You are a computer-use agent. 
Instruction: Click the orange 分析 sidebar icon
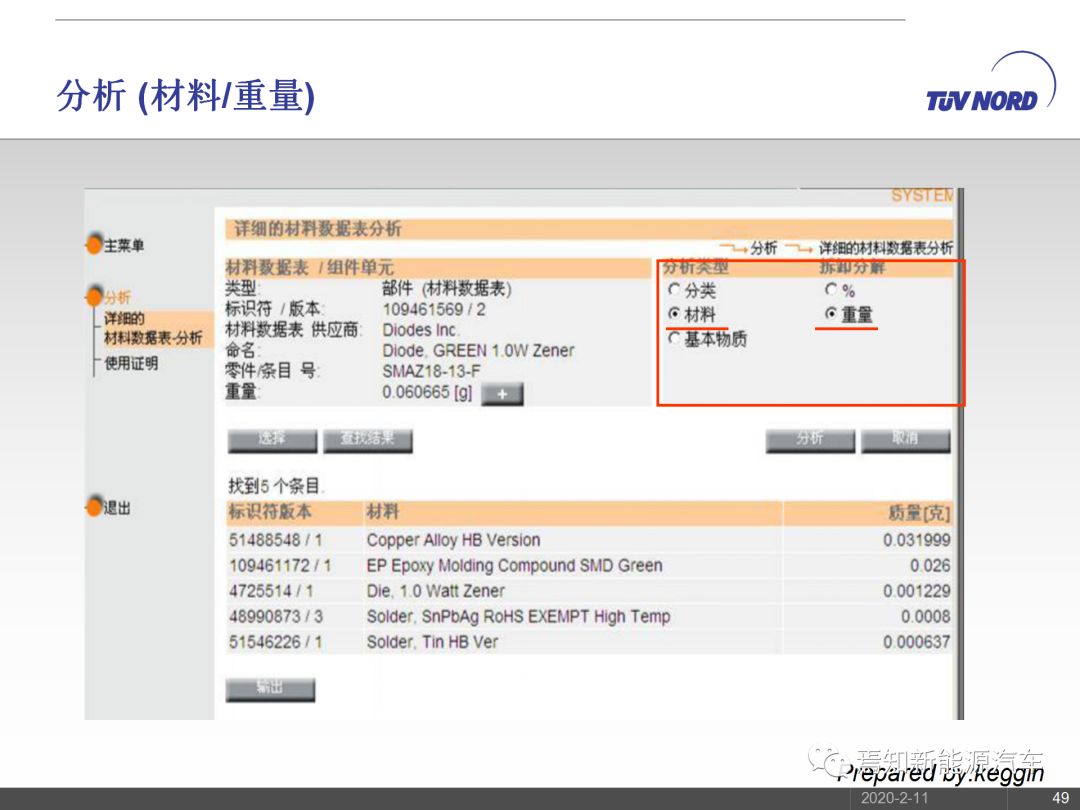point(94,296)
